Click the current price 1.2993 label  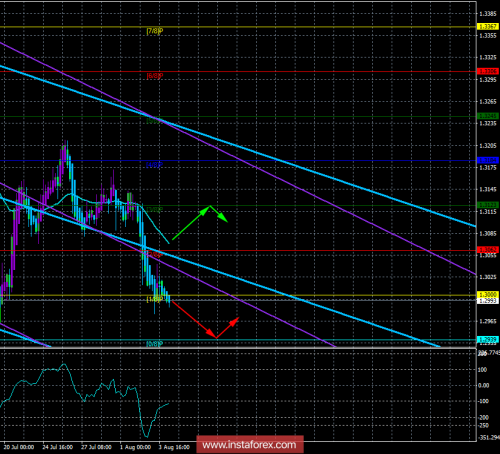click(x=487, y=301)
